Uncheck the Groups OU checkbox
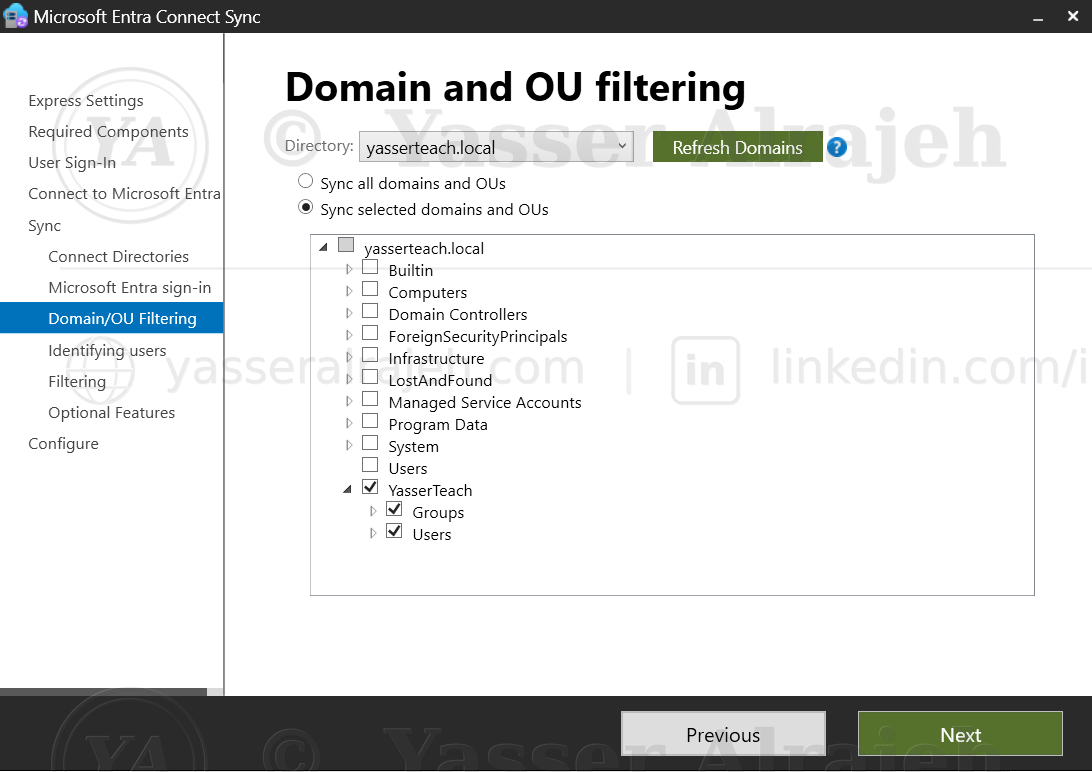The height and width of the screenshot is (772, 1092). tap(394, 510)
